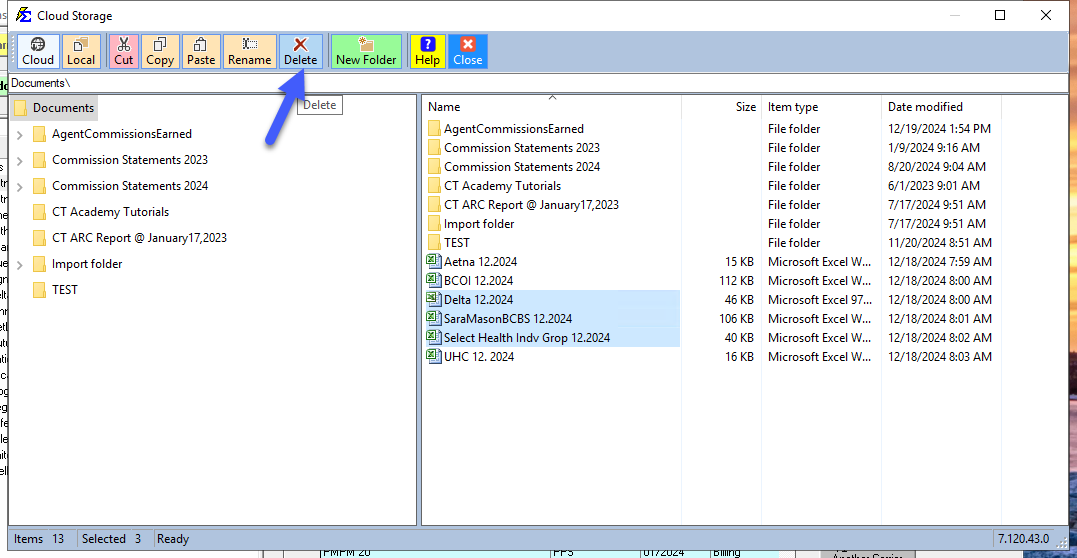
Task: Expand Import folder tree node
Action: (x=20, y=265)
